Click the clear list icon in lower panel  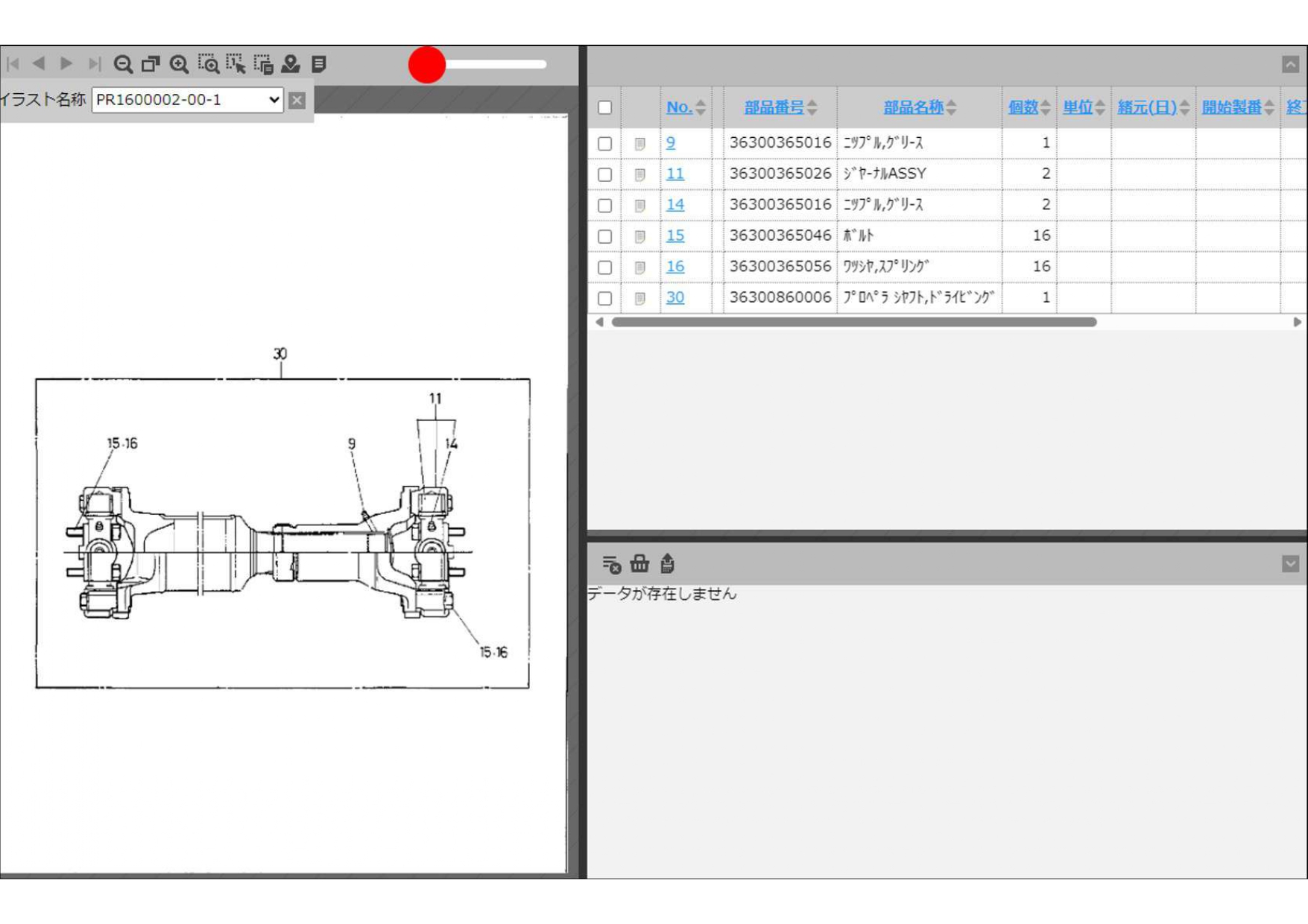[x=611, y=564]
